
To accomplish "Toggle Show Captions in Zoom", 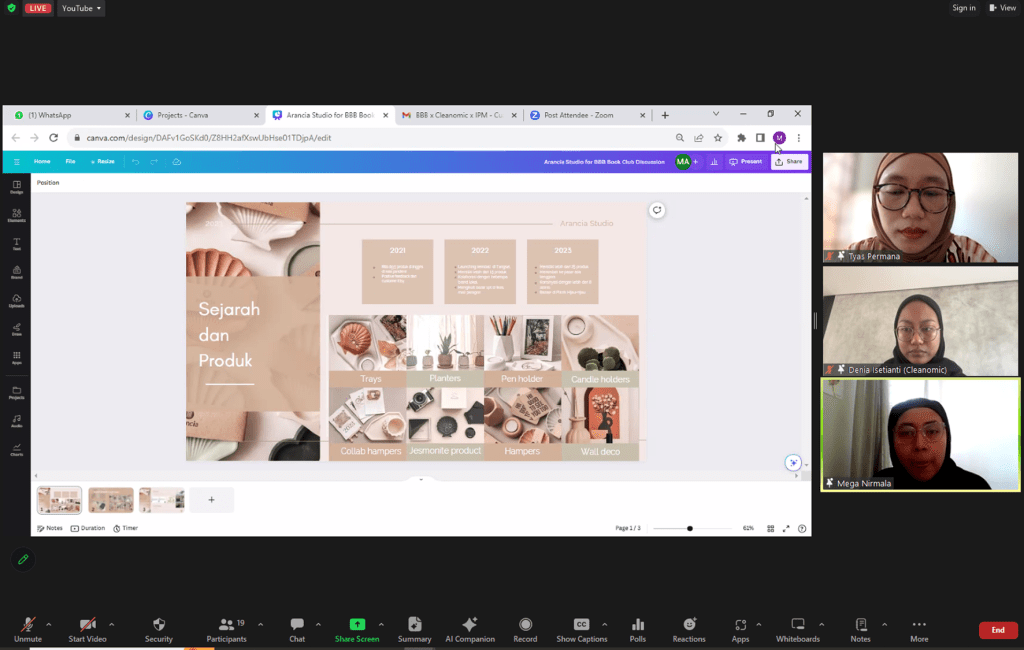I will (581, 624).
